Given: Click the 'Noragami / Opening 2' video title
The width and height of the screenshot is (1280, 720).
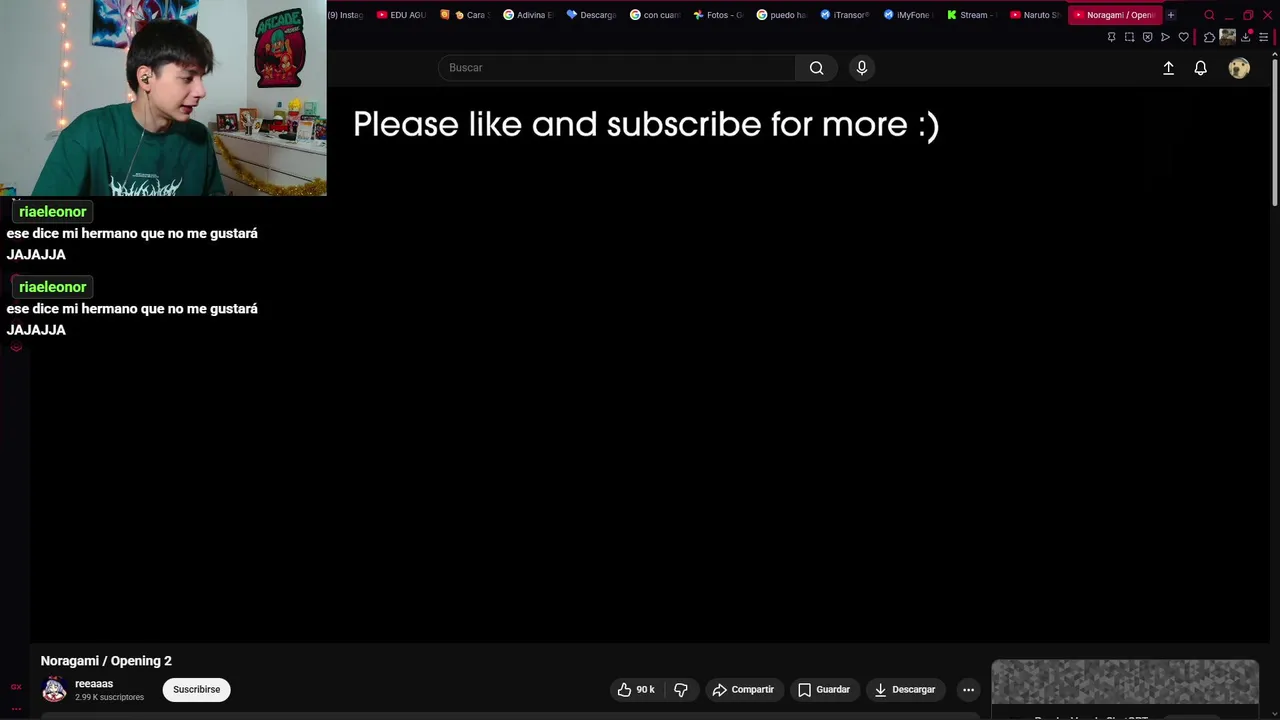Looking at the screenshot, I should [x=106, y=661].
